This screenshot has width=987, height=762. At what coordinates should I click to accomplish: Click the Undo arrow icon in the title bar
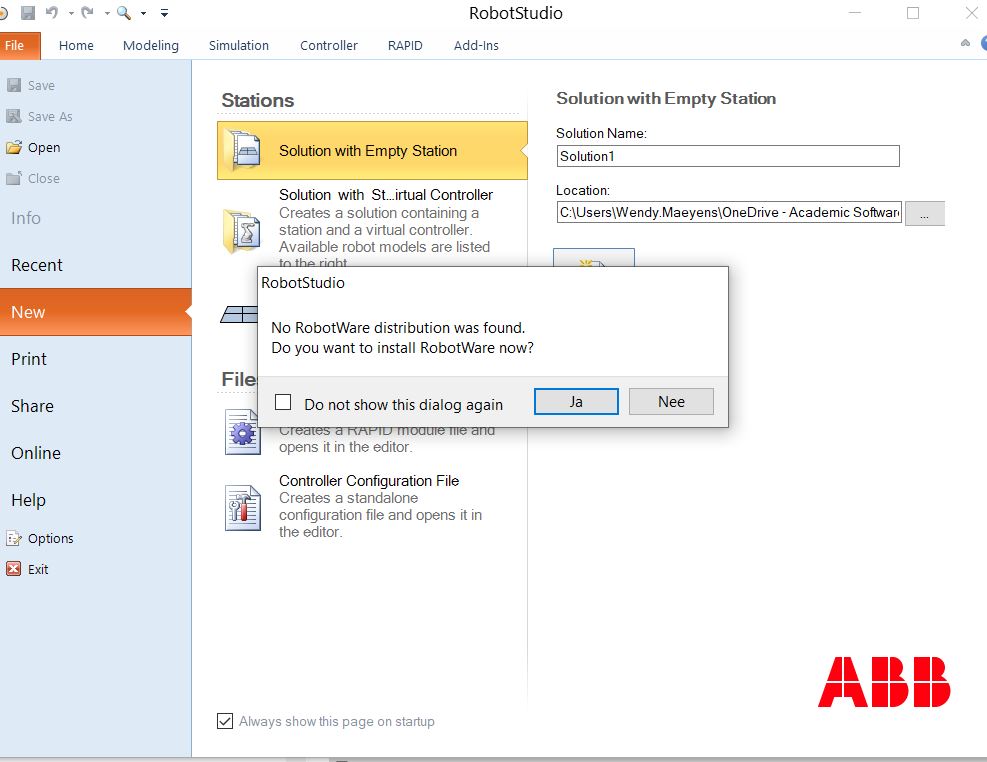tap(52, 13)
